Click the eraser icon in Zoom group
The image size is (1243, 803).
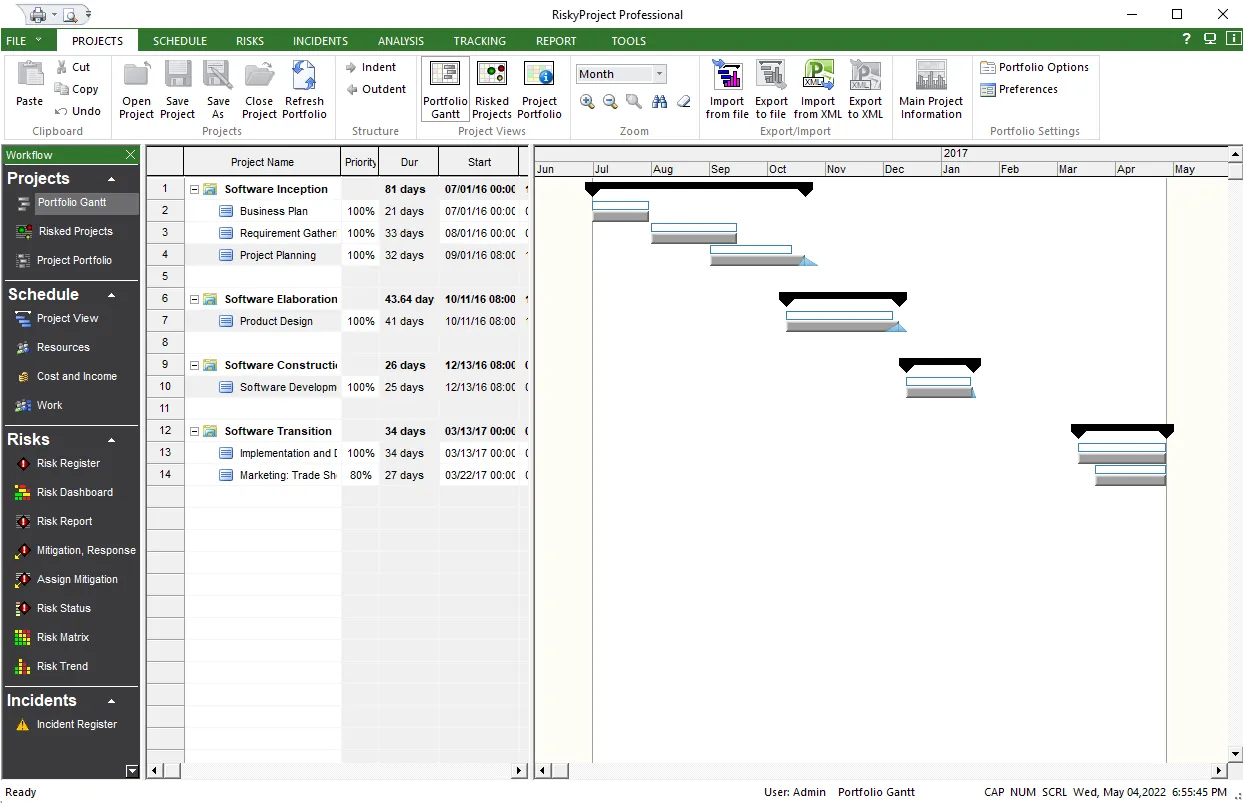click(x=684, y=101)
